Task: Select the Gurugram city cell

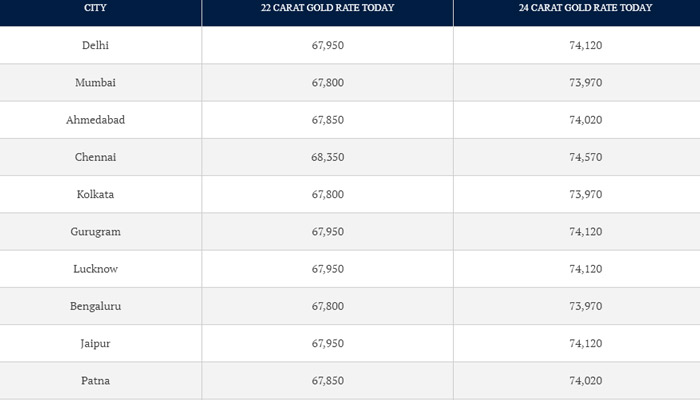Action: 97,232
